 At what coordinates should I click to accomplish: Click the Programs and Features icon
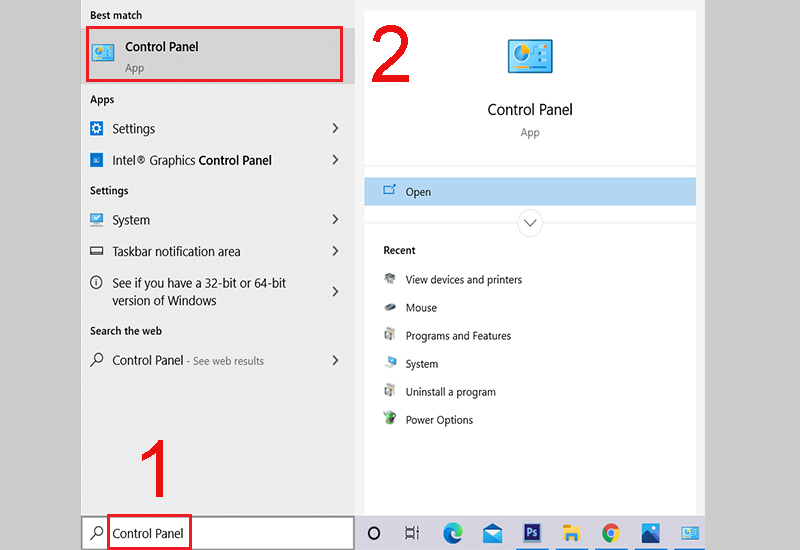click(390, 334)
